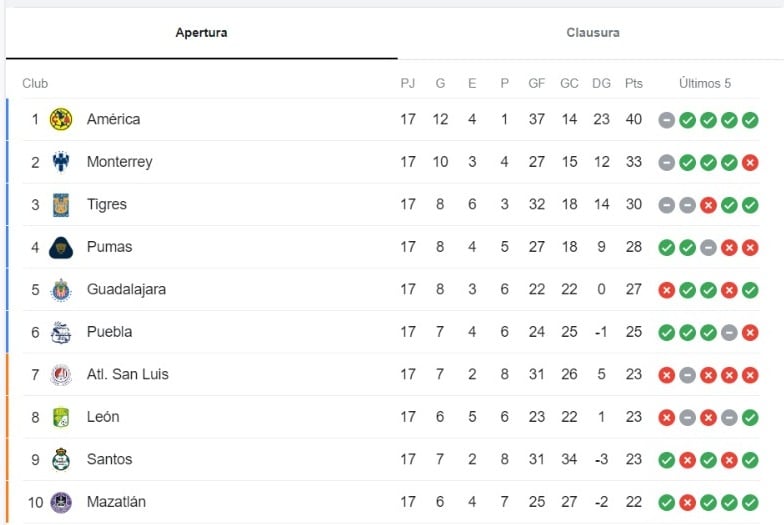Click the Tigres club logo
Image resolution: width=784 pixels, height=525 pixels.
pos(61,204)
